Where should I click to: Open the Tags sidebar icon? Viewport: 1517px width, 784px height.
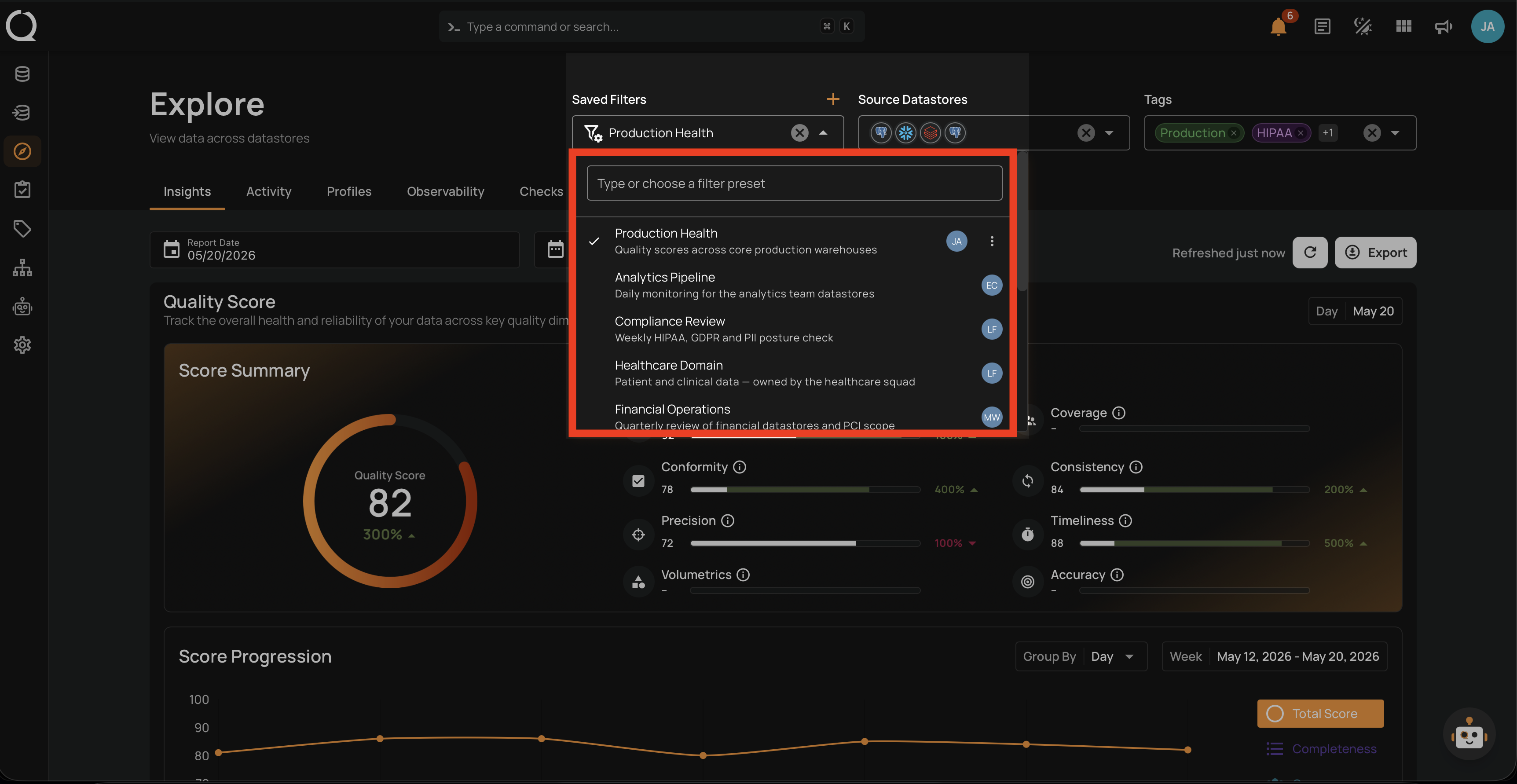[x=22, y=228]
